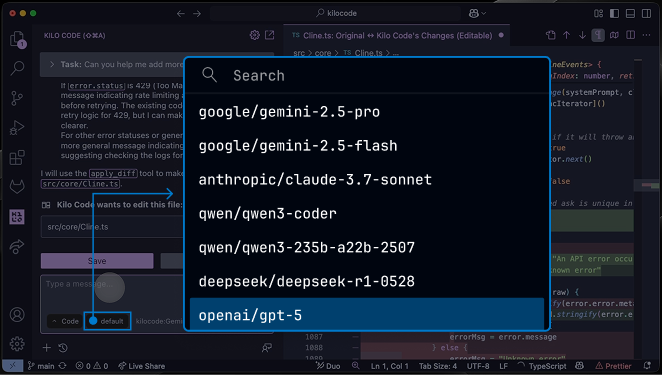Click the Prettier status bar item
This screenshot has height=376, width=662.
(613, 366)
